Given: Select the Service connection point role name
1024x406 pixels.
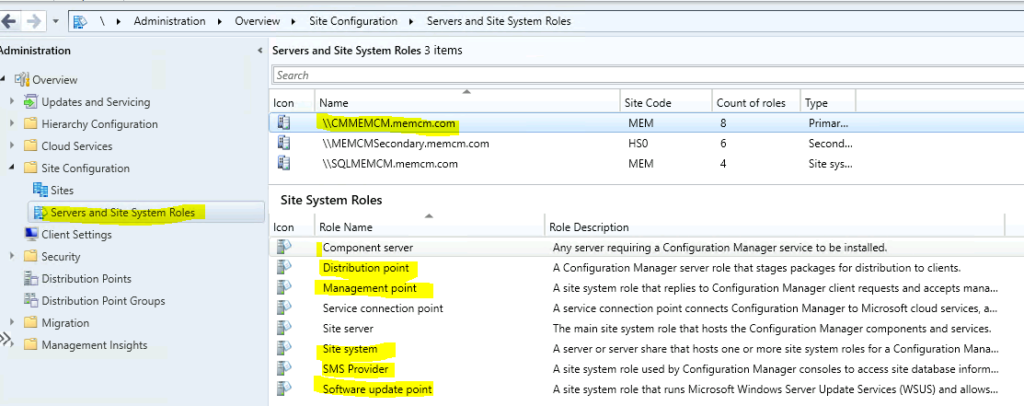Looking at the screenshot, I should (383, 308).
